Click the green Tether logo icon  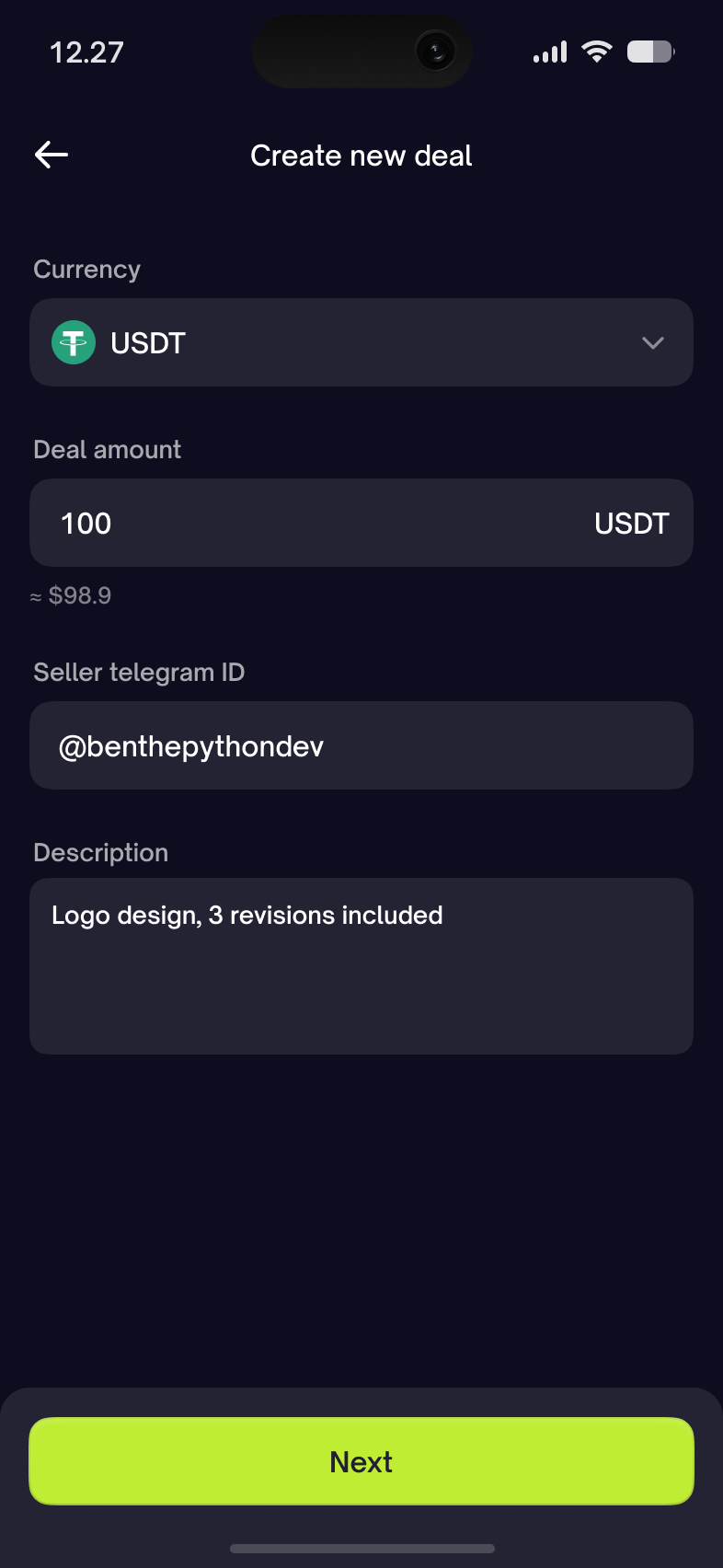point(74,342)
